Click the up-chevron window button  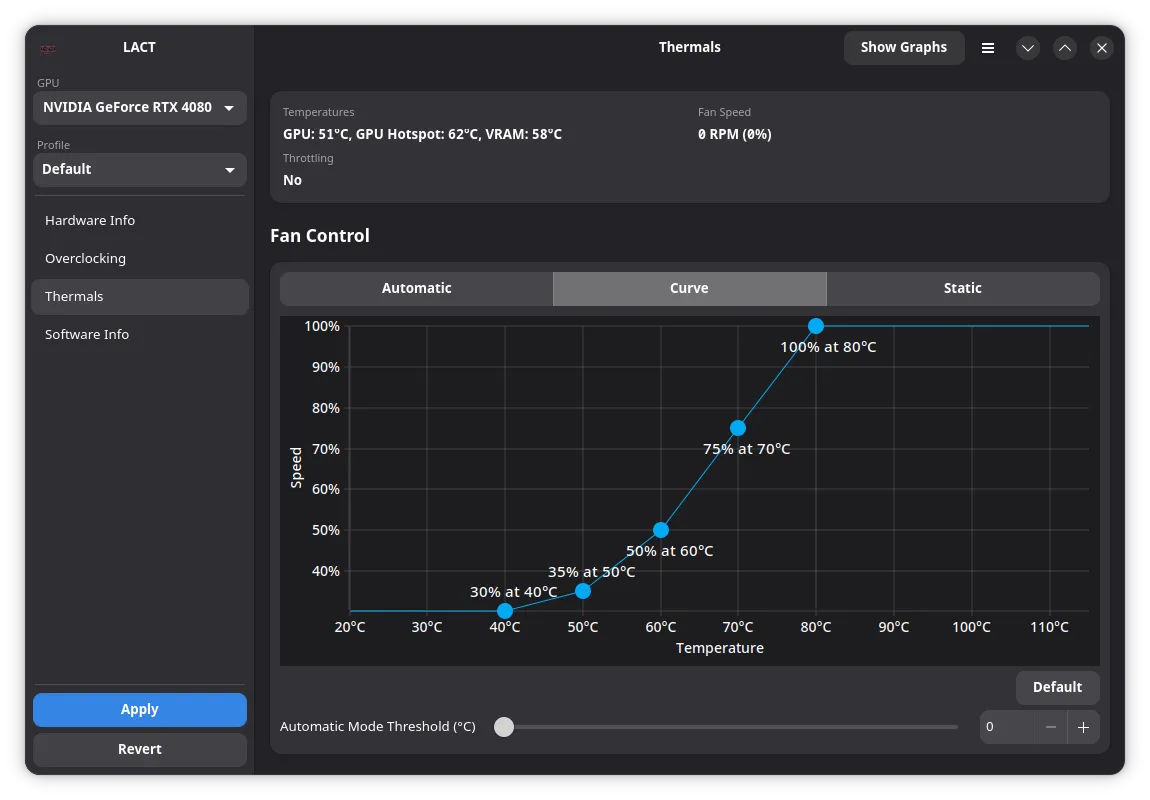1064,48
